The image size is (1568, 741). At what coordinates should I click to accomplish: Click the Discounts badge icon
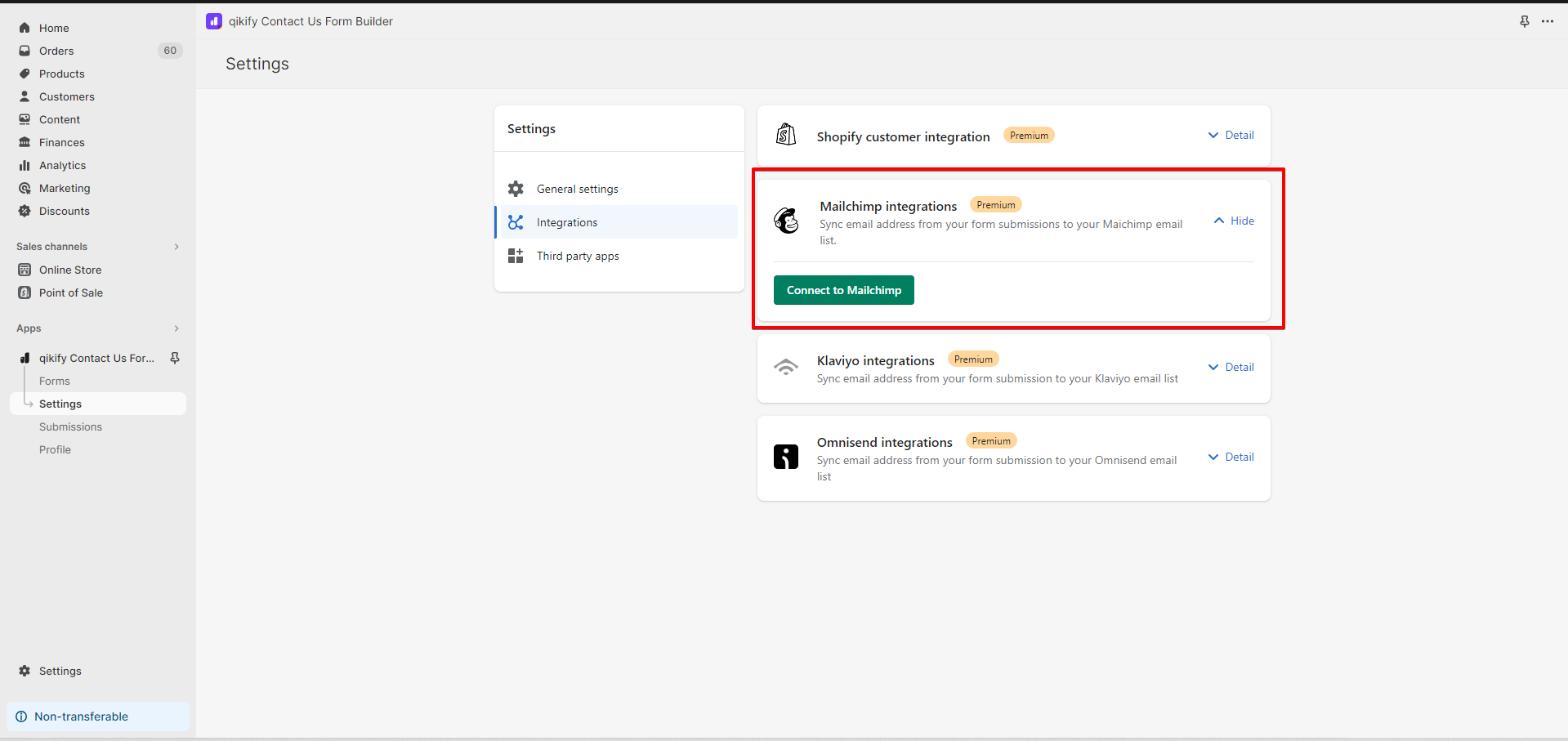(25, 211)
